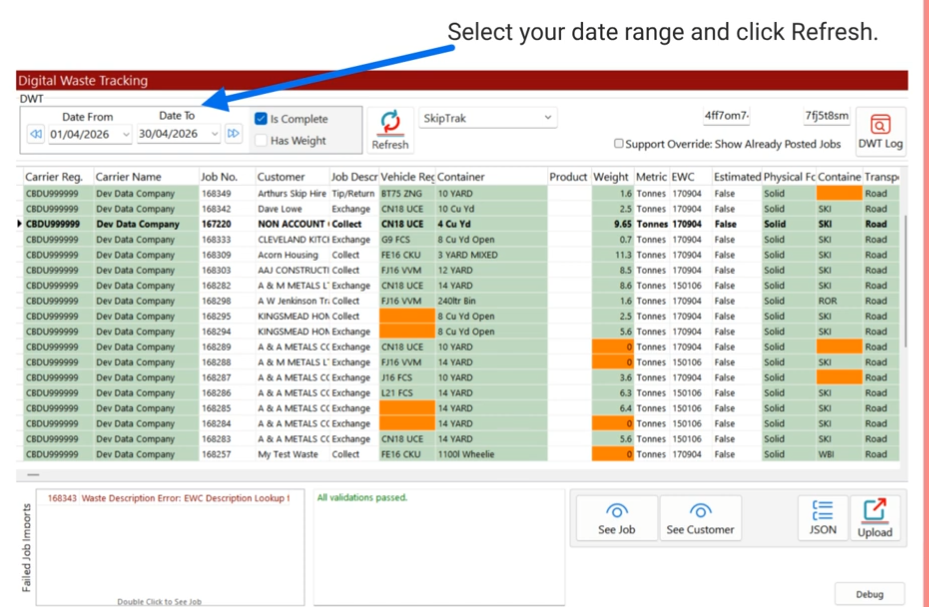Sort by Carrier Name column header
This screenshot has height=607, width=929.
[x=146, y=176]
